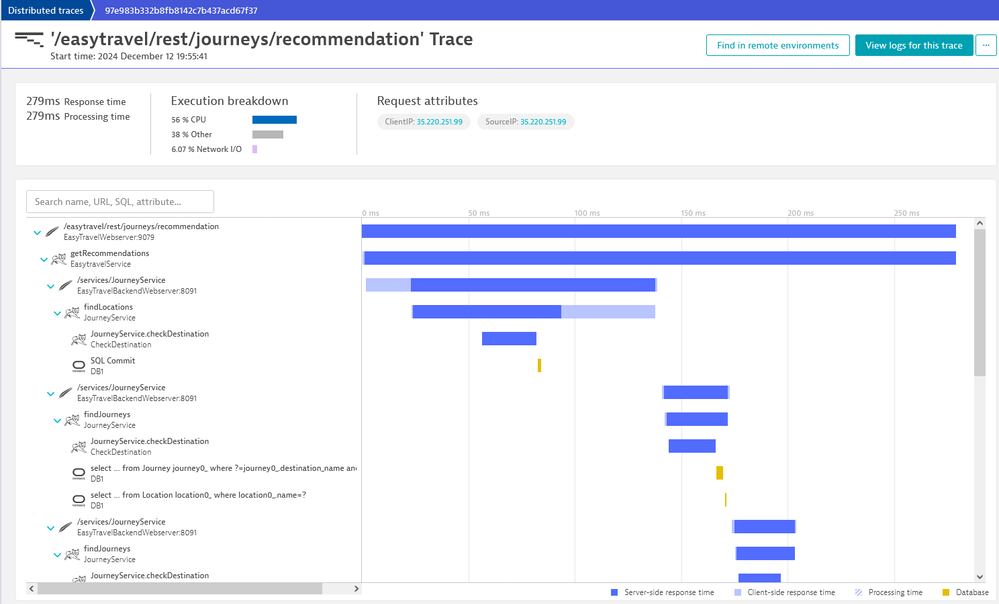Collapse the getRecommendations tree node
Image resolution: width=999 pixels, height=604 pixels.
tap(44, 259)
